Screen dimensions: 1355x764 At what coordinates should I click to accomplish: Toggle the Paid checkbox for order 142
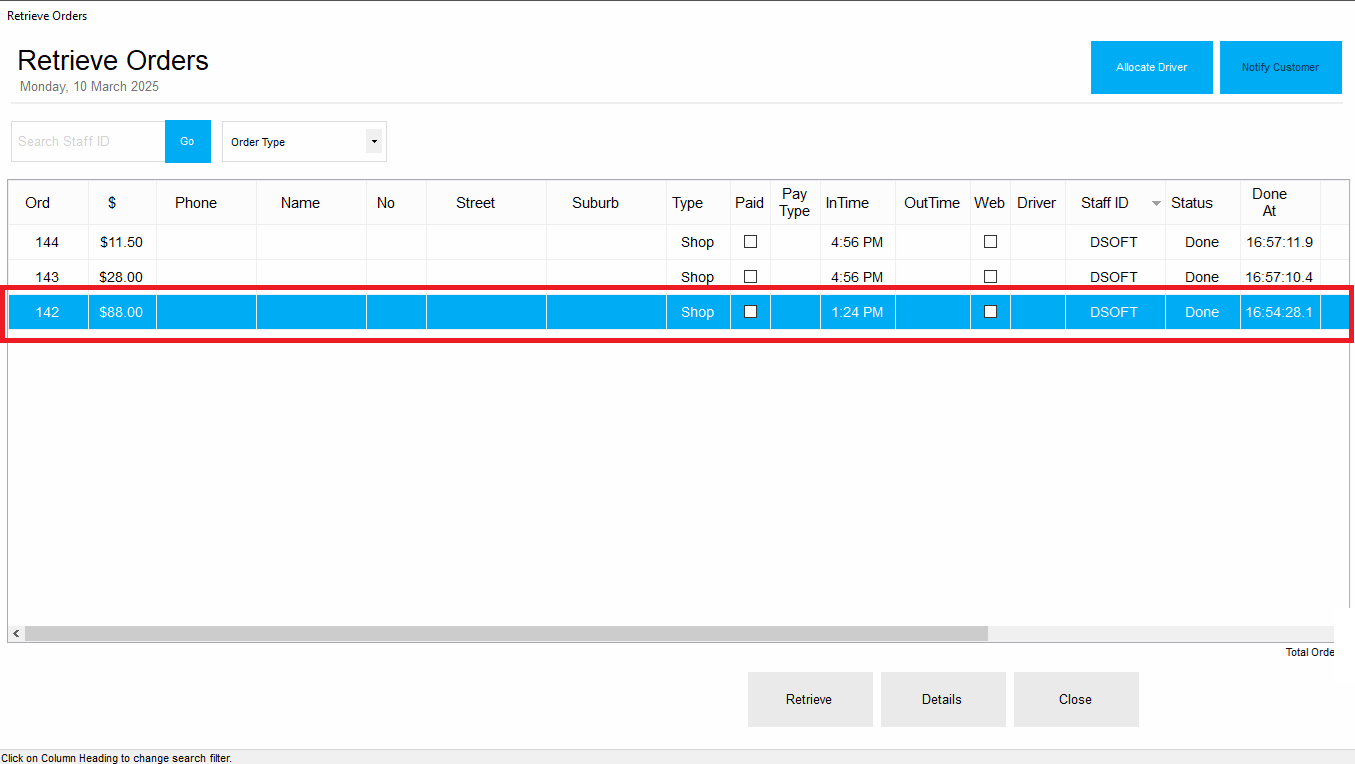pyautogui.click(x=750, y=311)
